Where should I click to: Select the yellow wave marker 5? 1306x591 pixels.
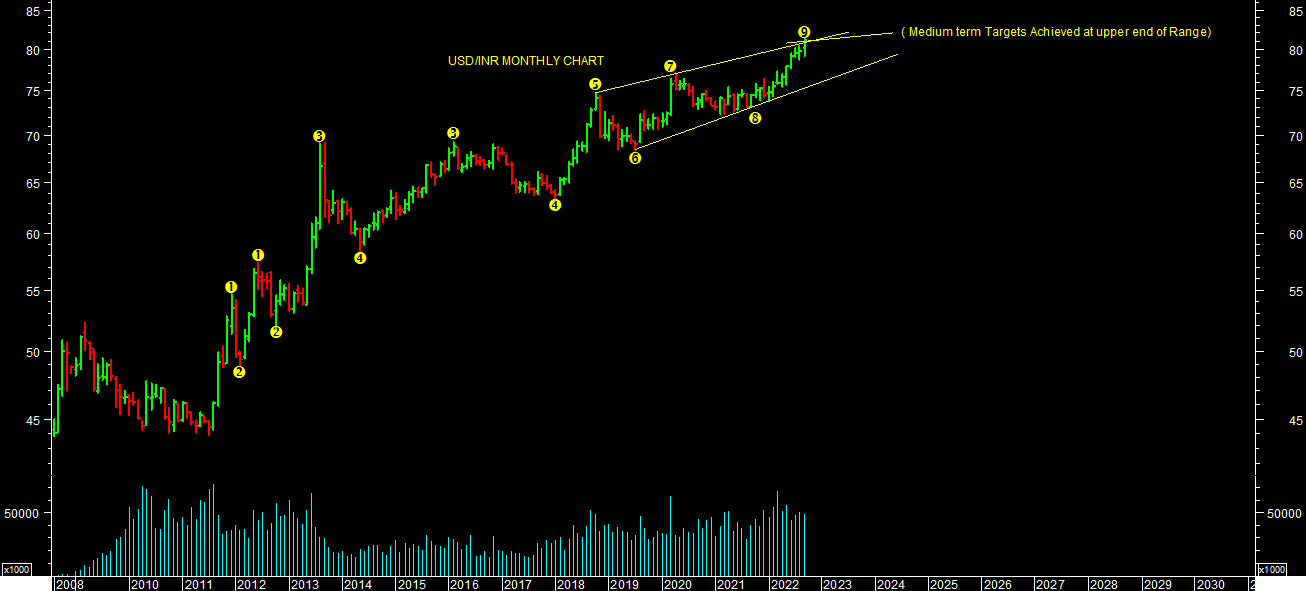[595, 85]
